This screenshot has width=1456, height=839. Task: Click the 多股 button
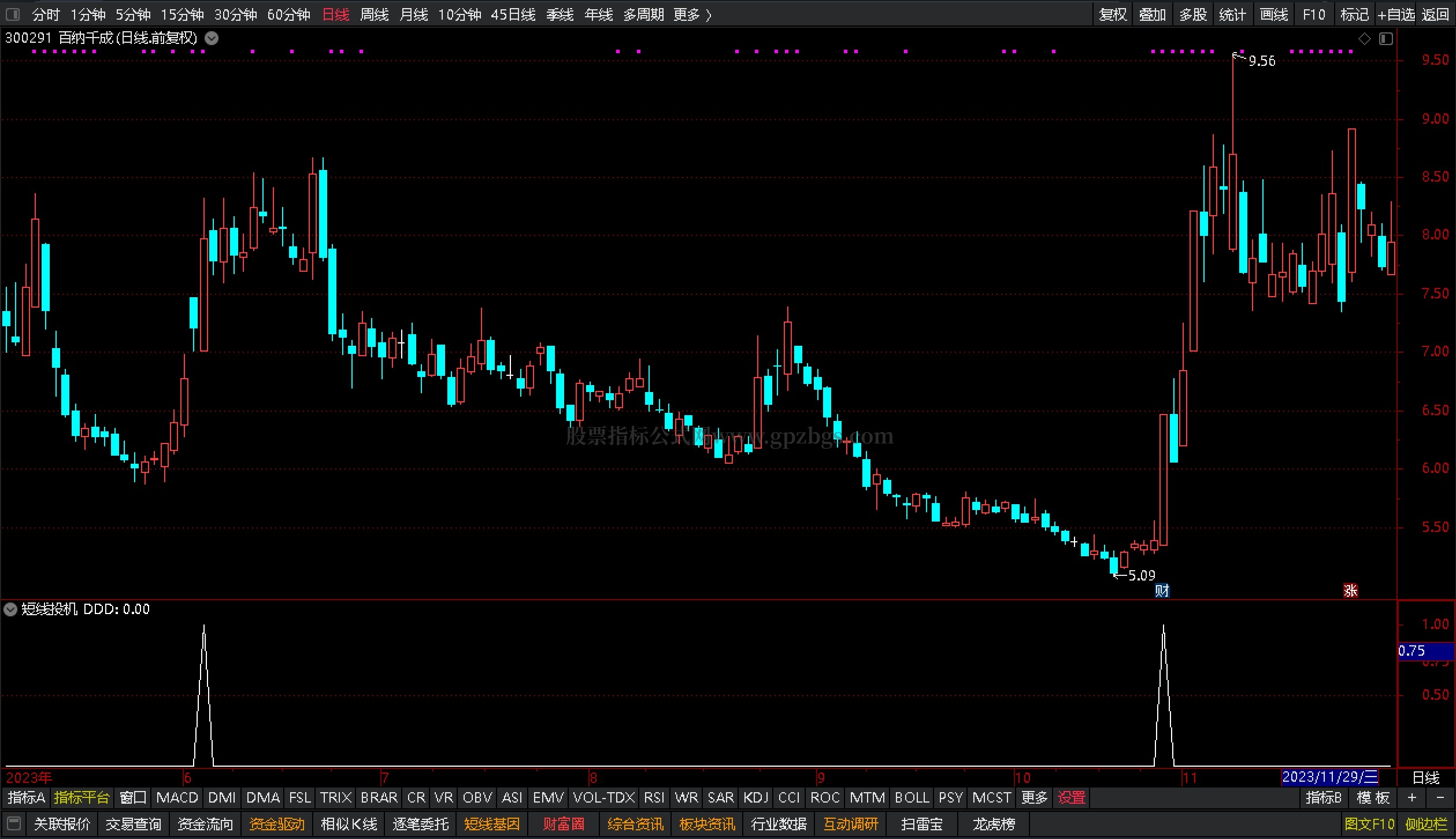pos(1193,14)
